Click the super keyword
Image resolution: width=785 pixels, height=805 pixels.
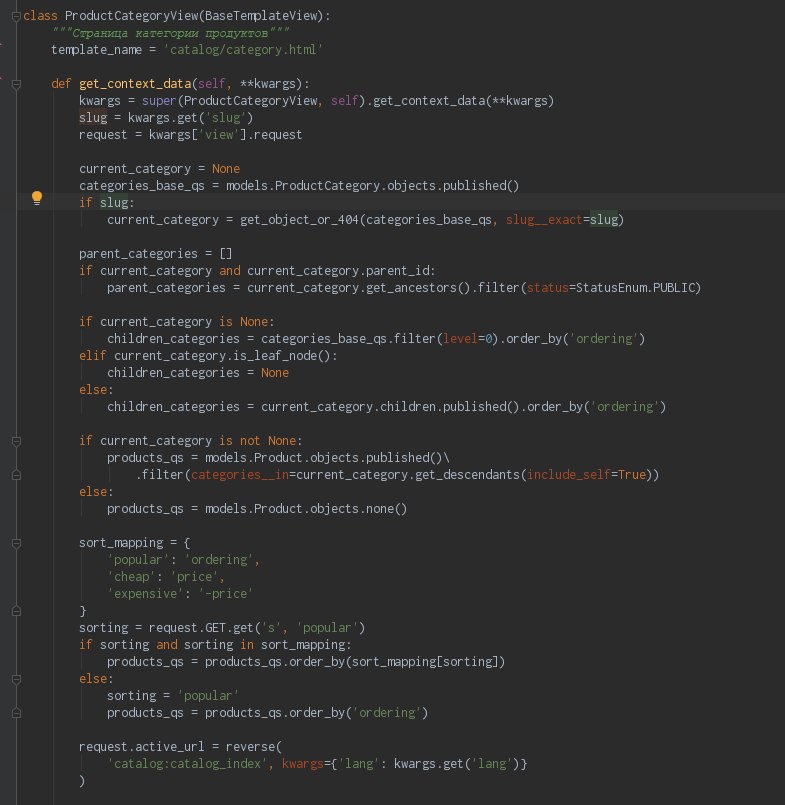(159, 101)
